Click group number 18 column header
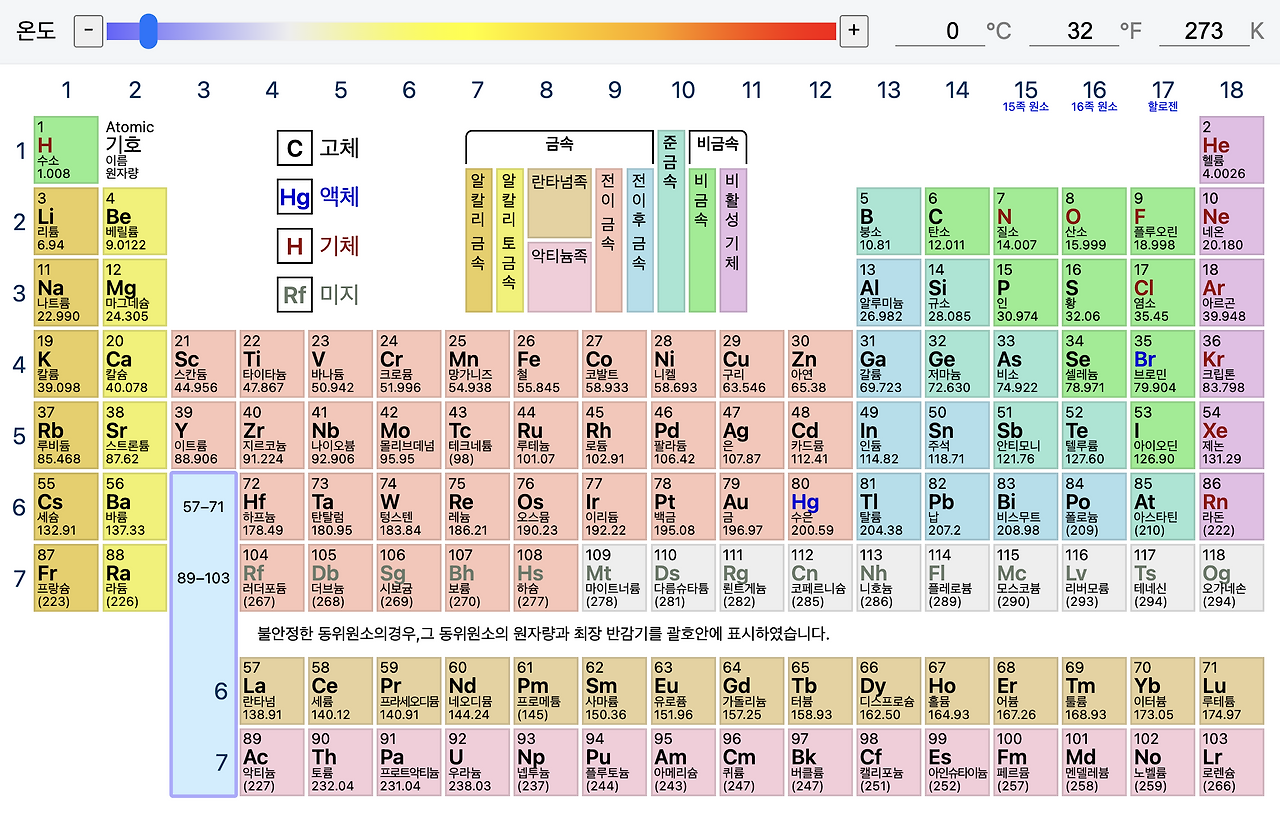 [1232, 90]
